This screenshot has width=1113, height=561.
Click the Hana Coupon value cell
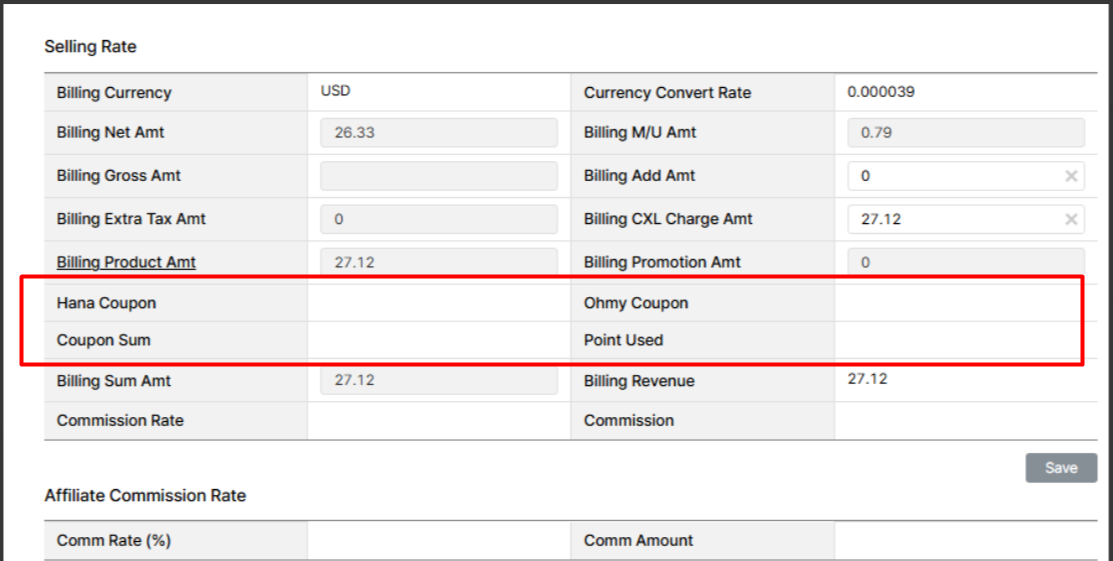point(438,303)
